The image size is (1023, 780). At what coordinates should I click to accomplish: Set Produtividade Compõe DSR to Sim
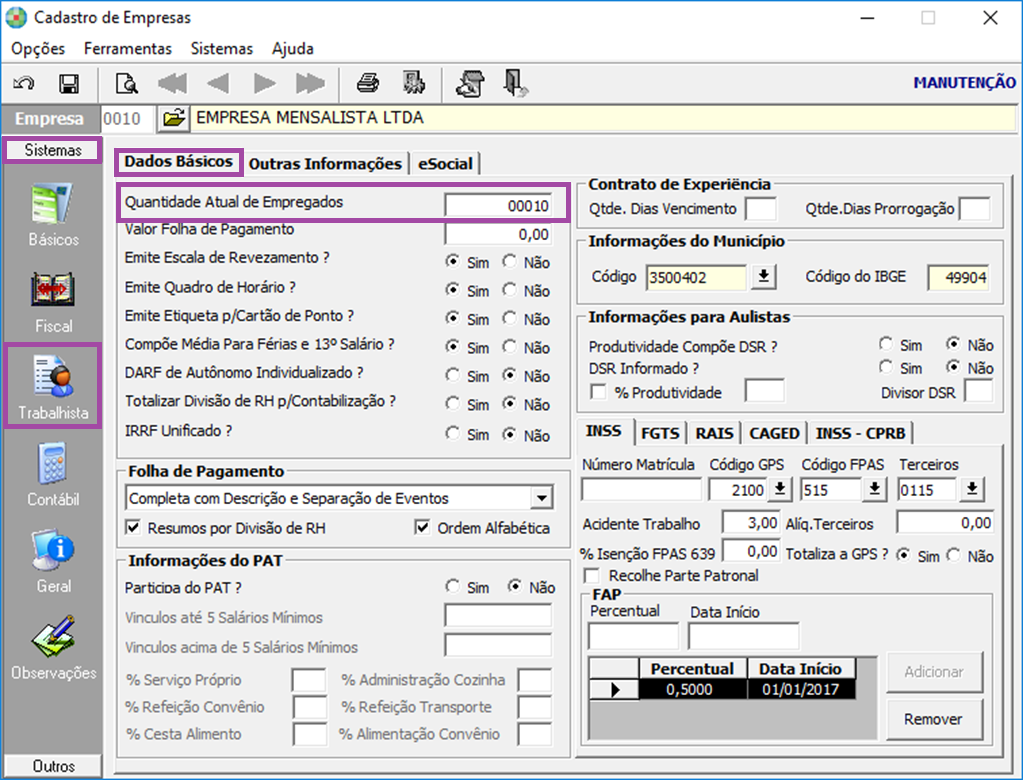point(885,344)
